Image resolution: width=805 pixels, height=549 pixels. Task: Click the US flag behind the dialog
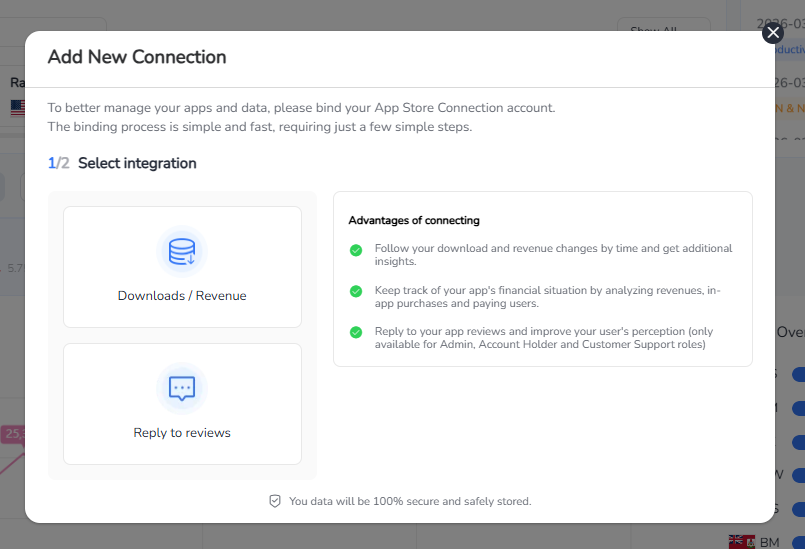[17, 107]
